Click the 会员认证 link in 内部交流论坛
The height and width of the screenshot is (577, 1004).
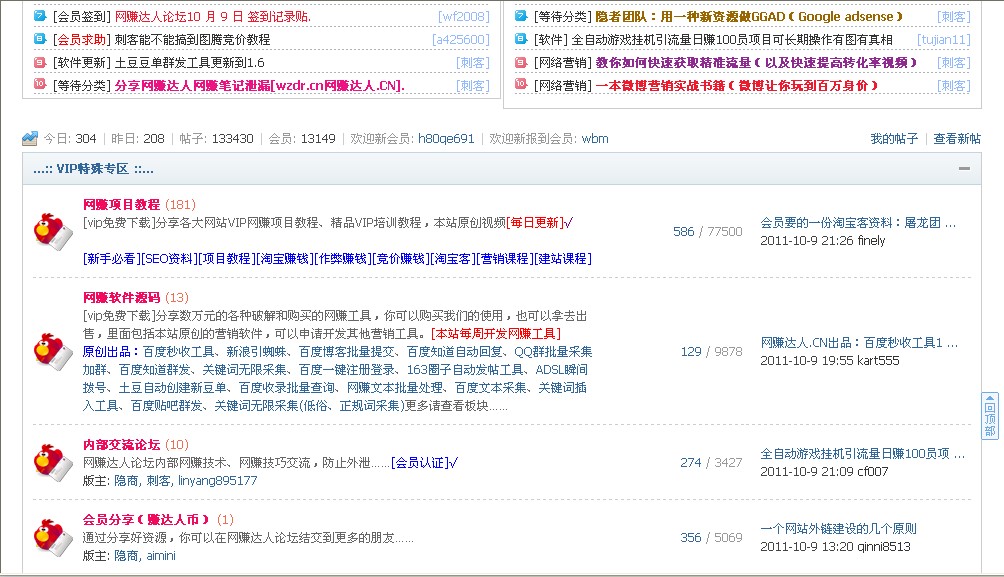point(420,462)
